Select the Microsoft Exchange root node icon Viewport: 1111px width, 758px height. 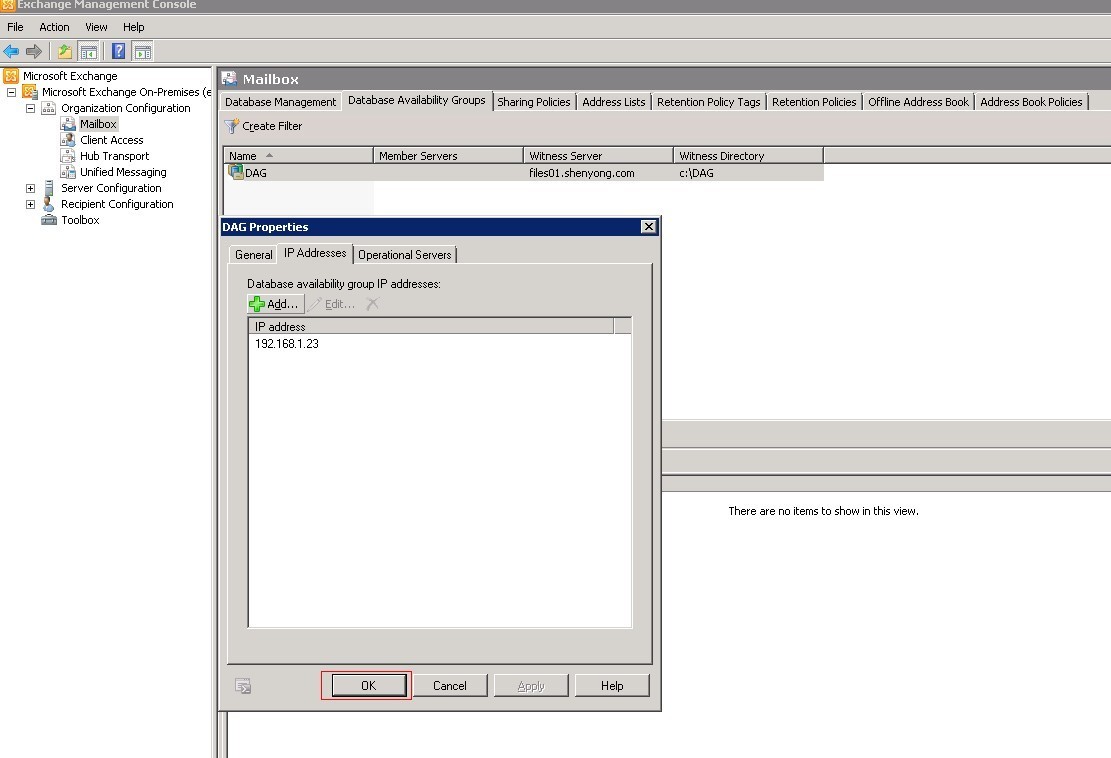(x=11, y=76)
